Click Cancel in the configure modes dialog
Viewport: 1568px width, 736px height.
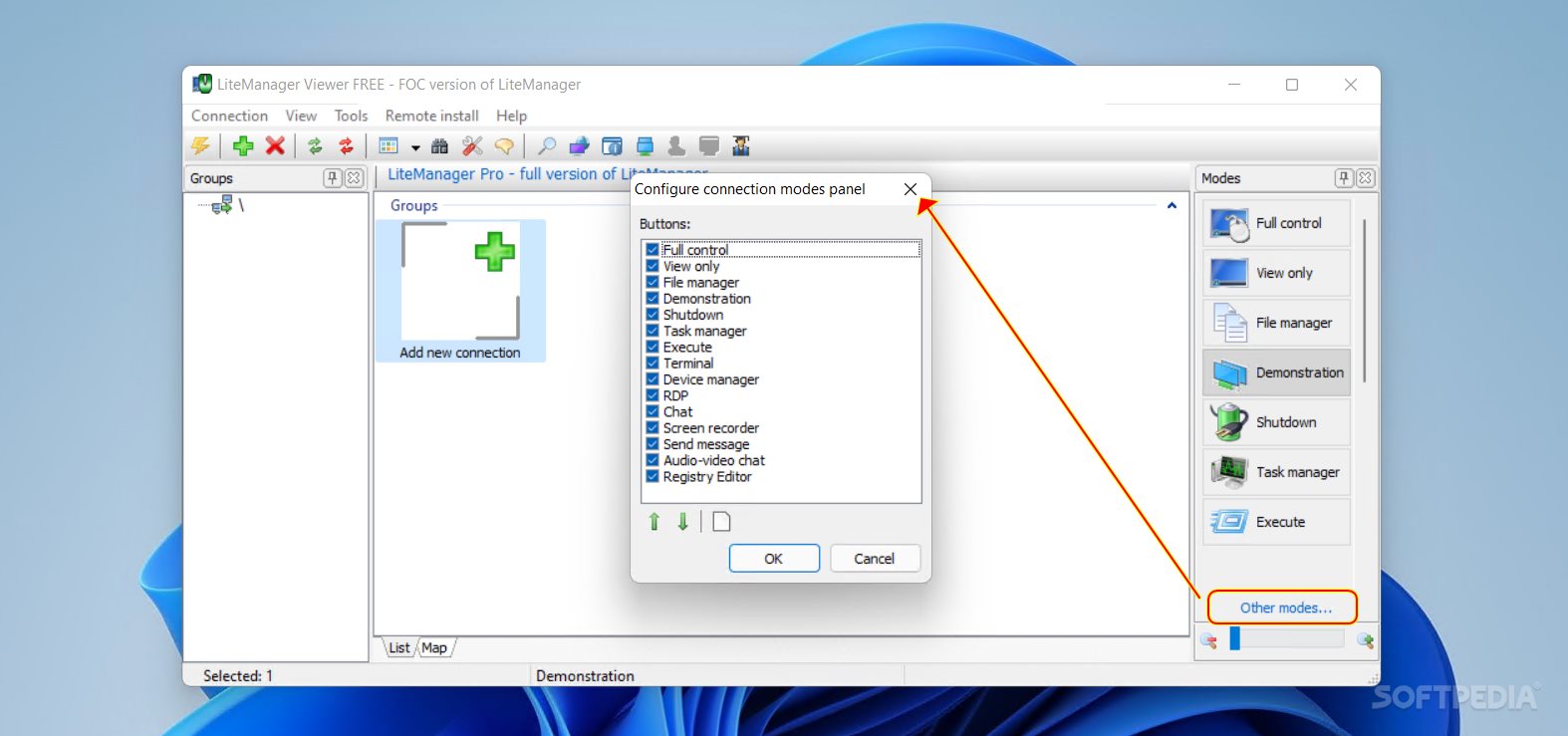(875, 559)
